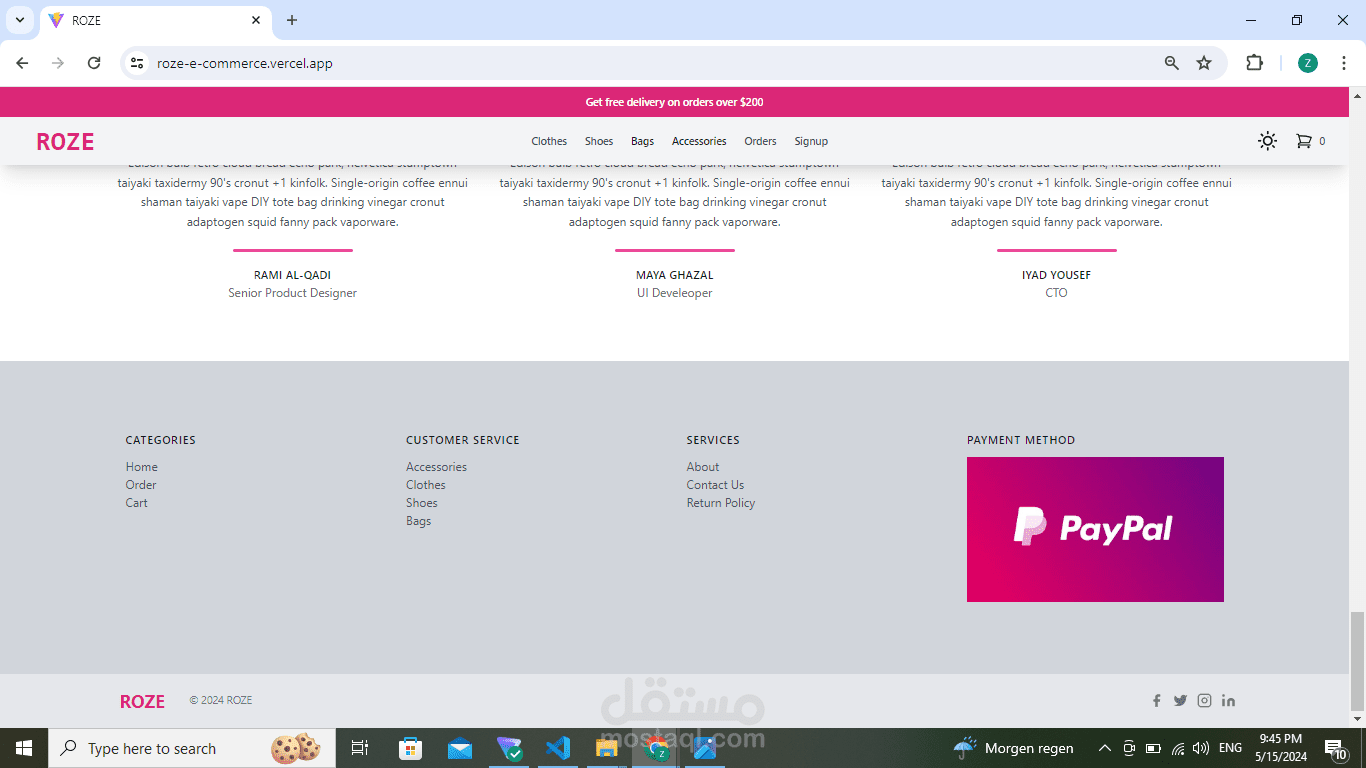The height and width of the screenshot is (768, 1366).
Task: Click the ROZE logo in header
Action: tap(65, 142)
